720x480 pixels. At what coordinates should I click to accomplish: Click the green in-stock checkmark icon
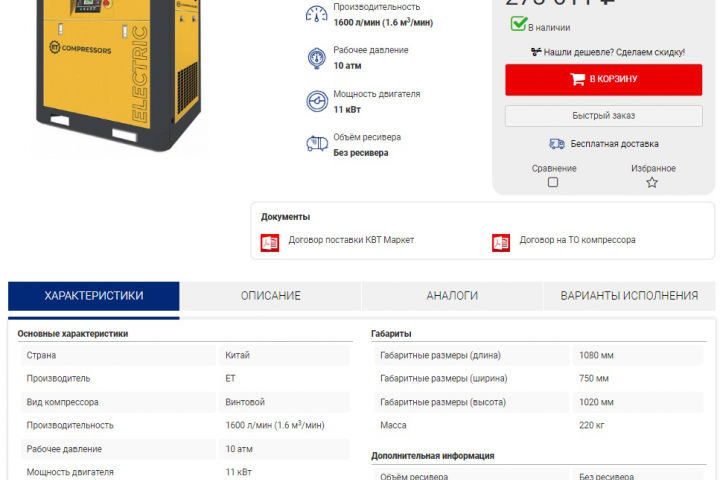point(518,23)
